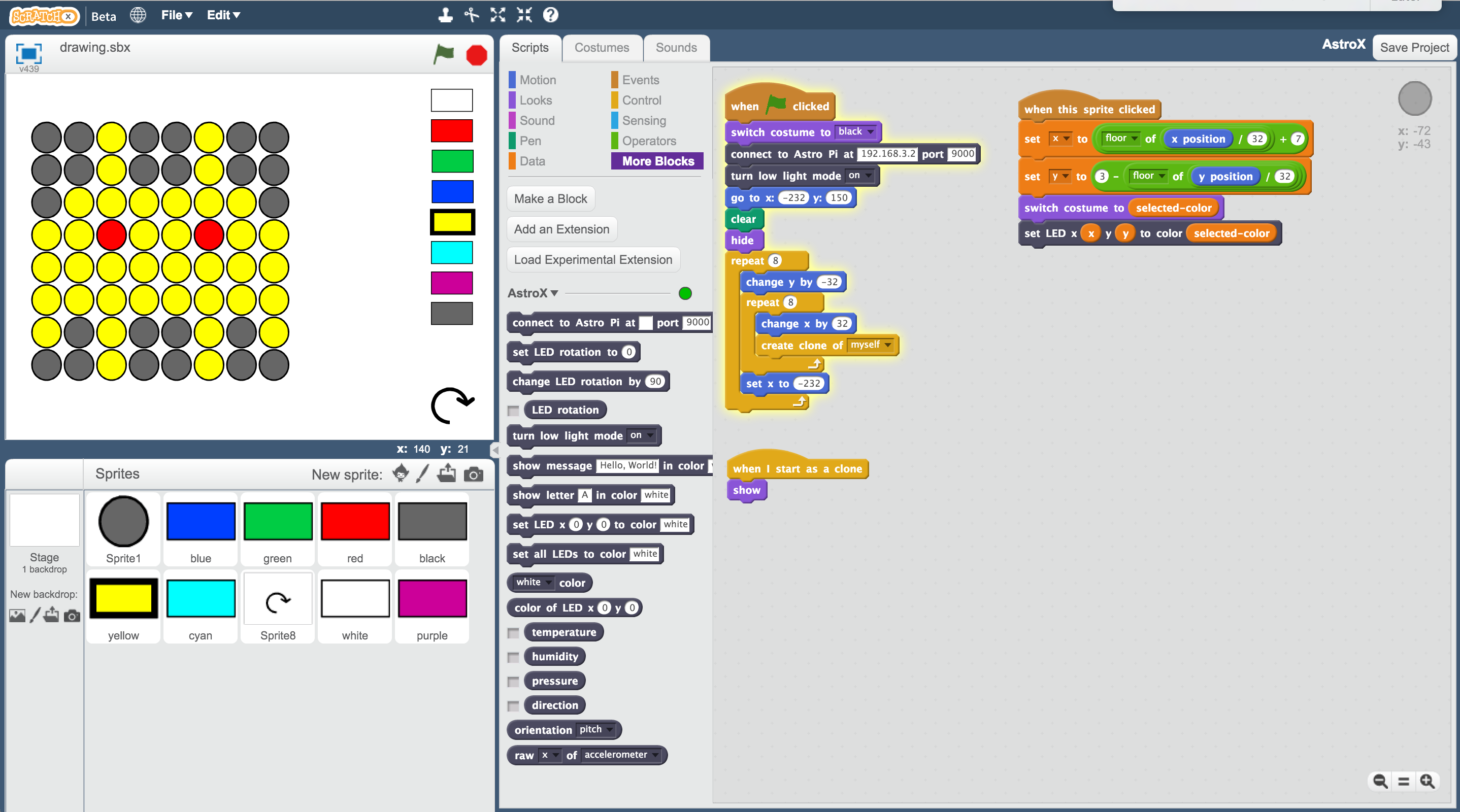Zoom in on the scripts area

click(1427, 782)
